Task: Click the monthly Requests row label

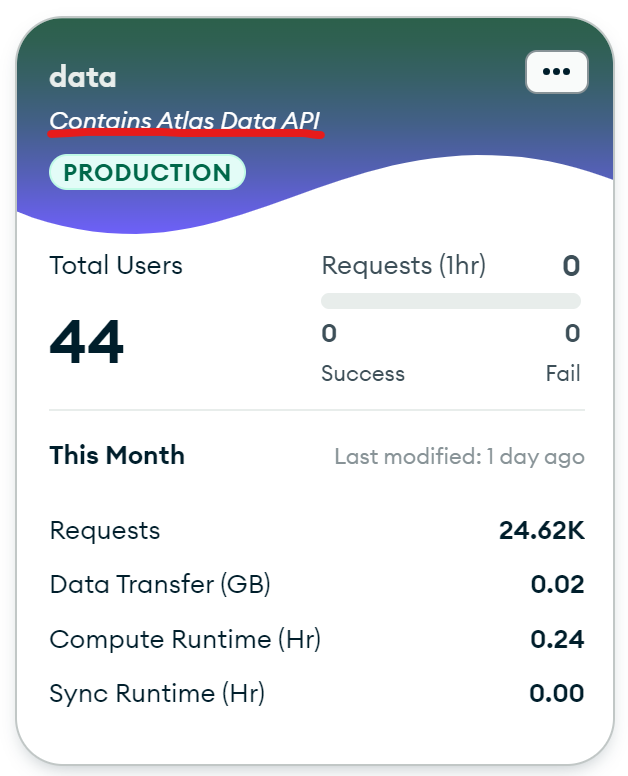Action: click(104, 530)
